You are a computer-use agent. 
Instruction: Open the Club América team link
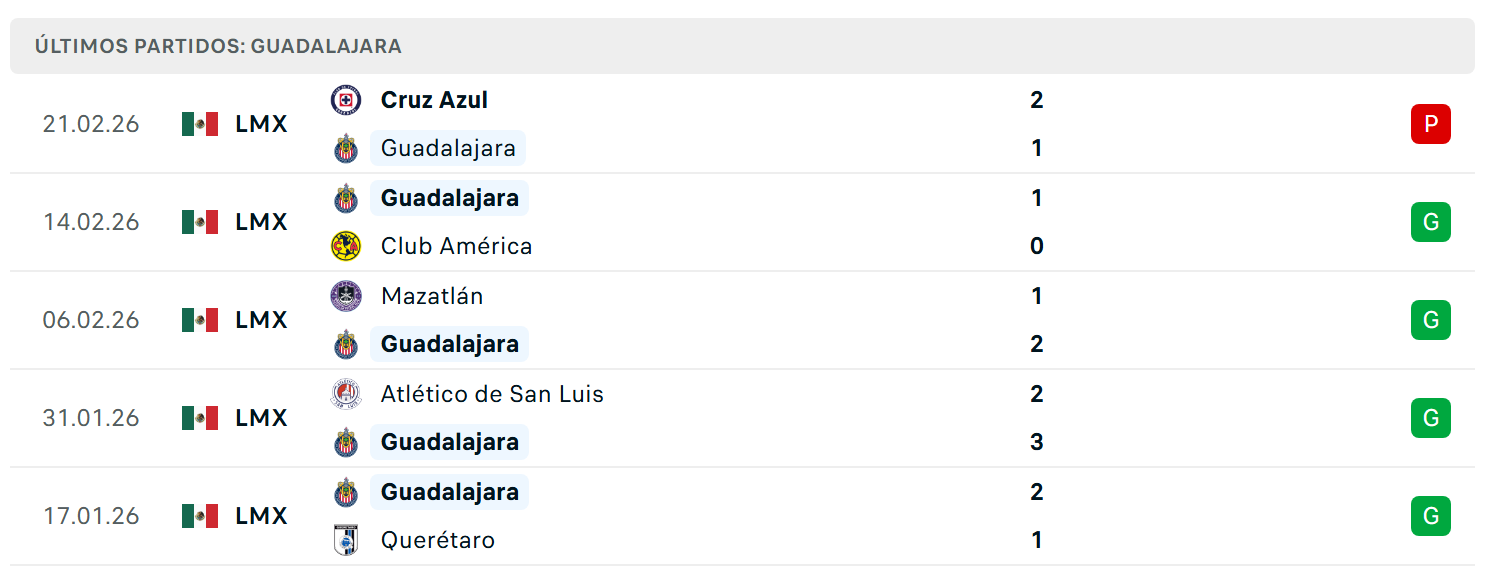456,246
